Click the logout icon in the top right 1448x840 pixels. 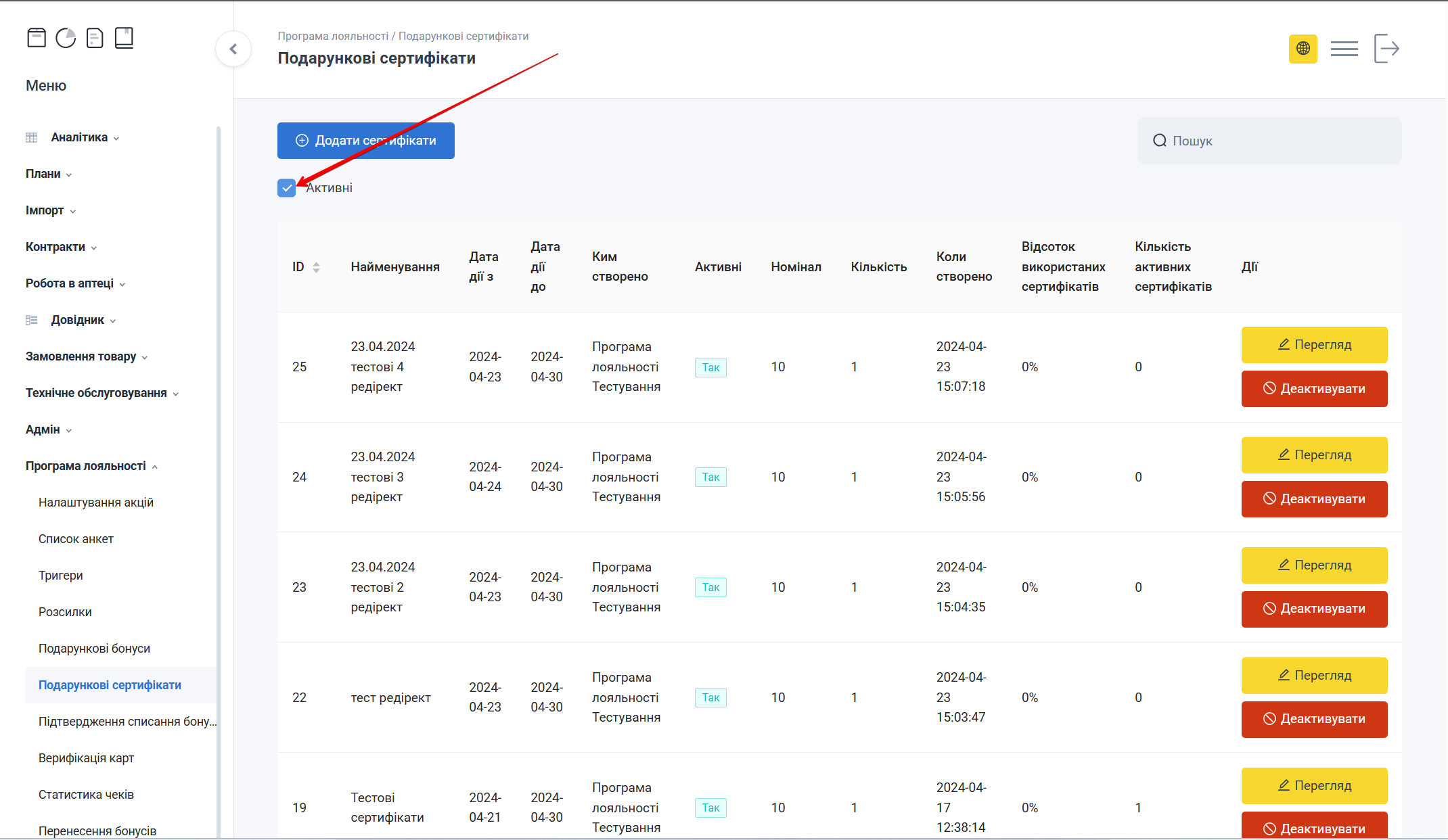click(x=1386, y=49)
